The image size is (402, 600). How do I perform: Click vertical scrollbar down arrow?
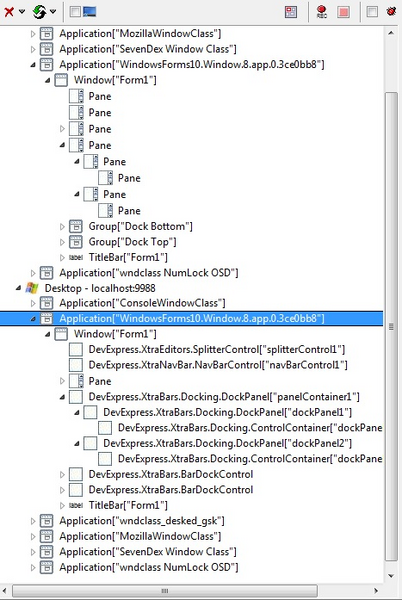pyautogui.click(x=391, y=576)
